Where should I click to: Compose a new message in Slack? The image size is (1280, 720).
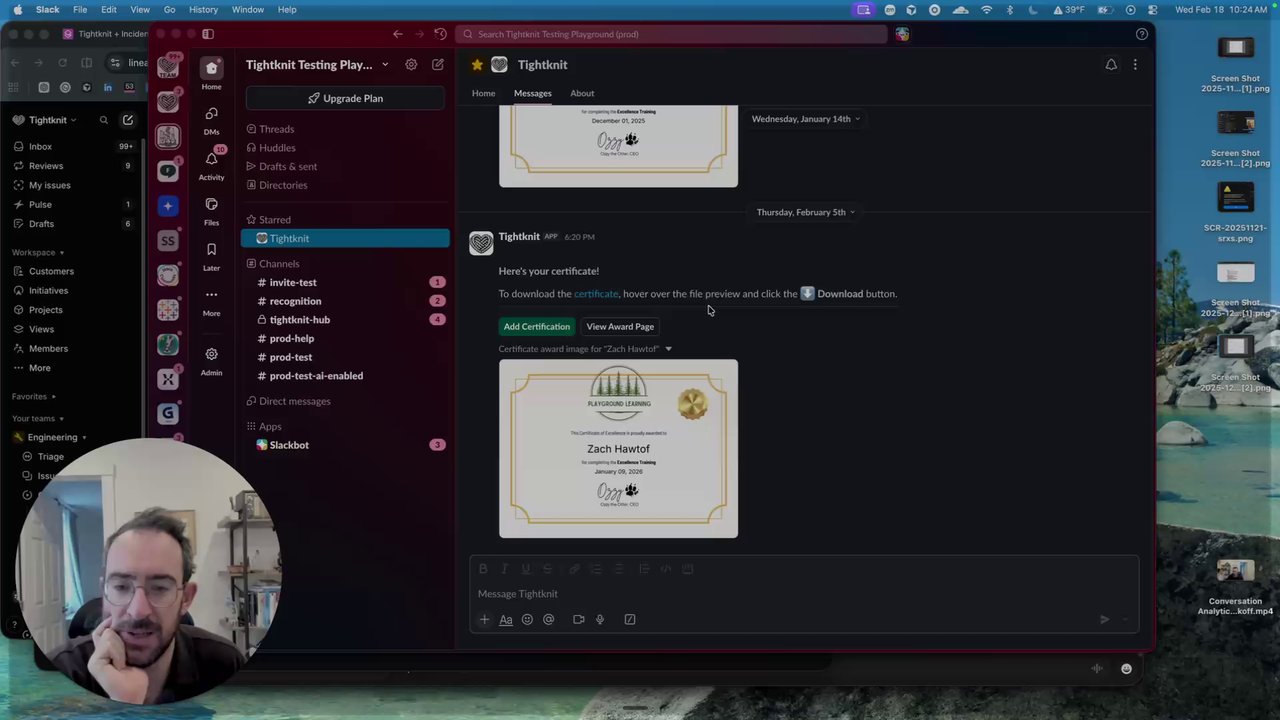coord(438,64)
